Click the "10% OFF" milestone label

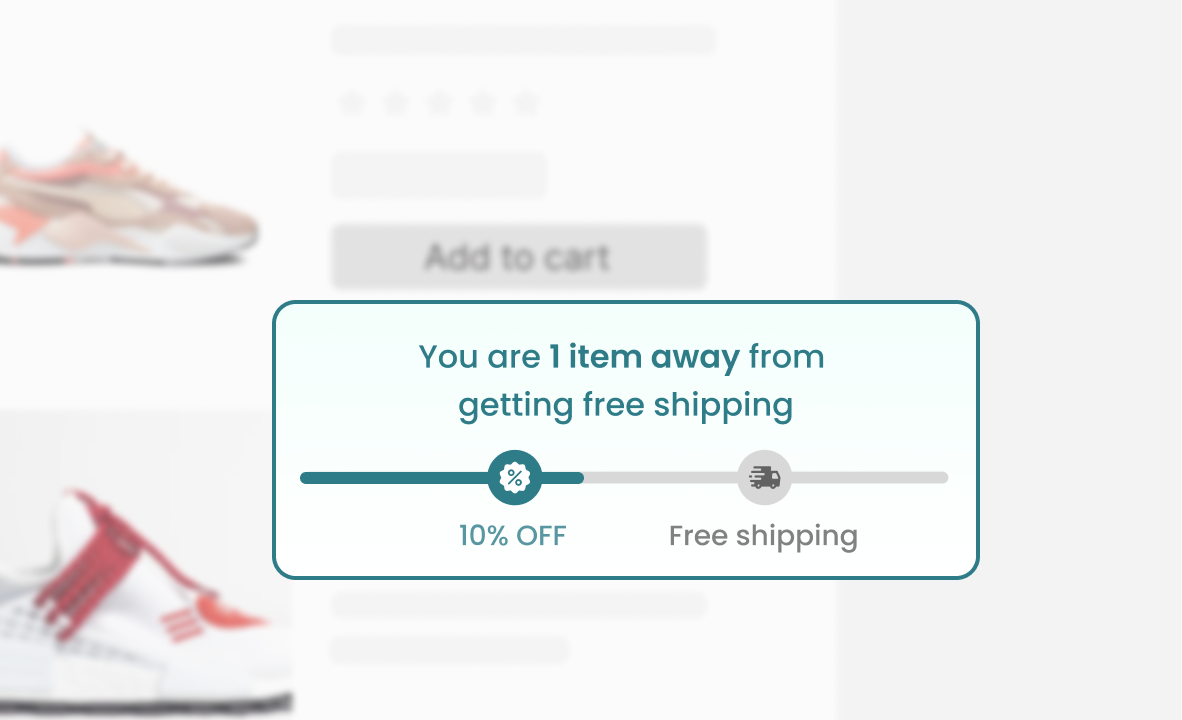click(x=512, y=536)
